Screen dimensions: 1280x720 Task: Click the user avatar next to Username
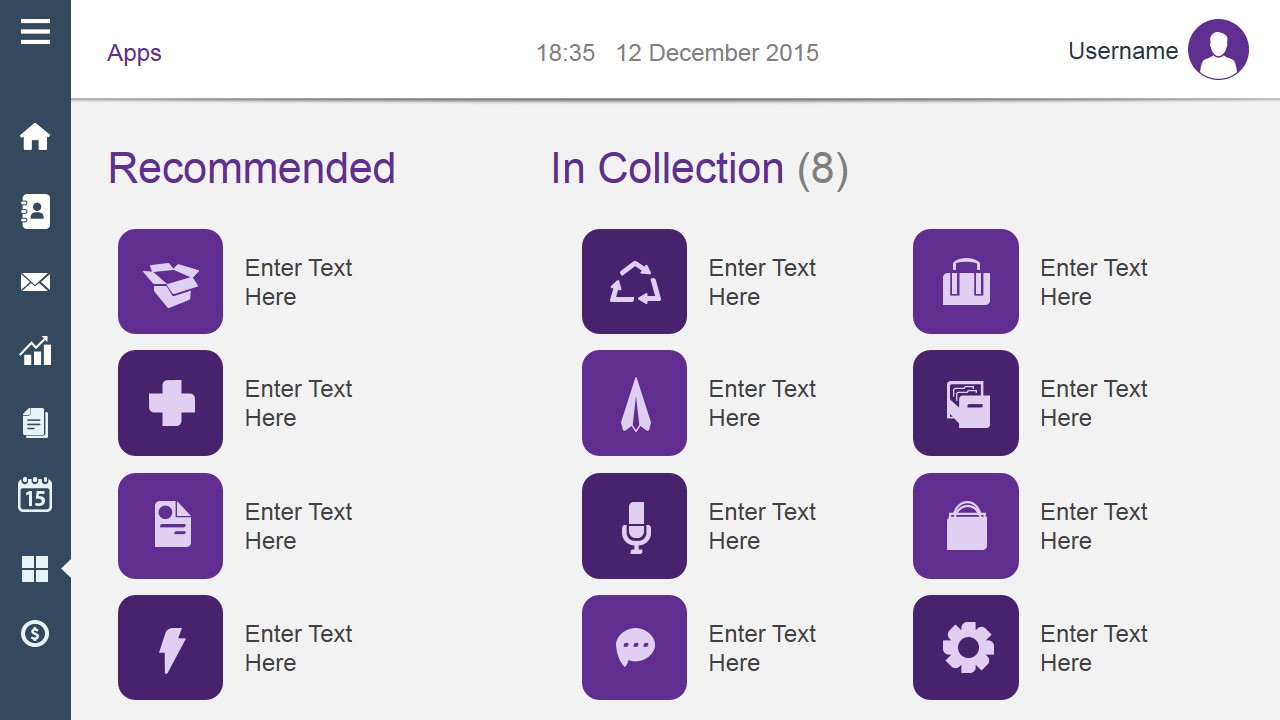[x=1218, y=49]
